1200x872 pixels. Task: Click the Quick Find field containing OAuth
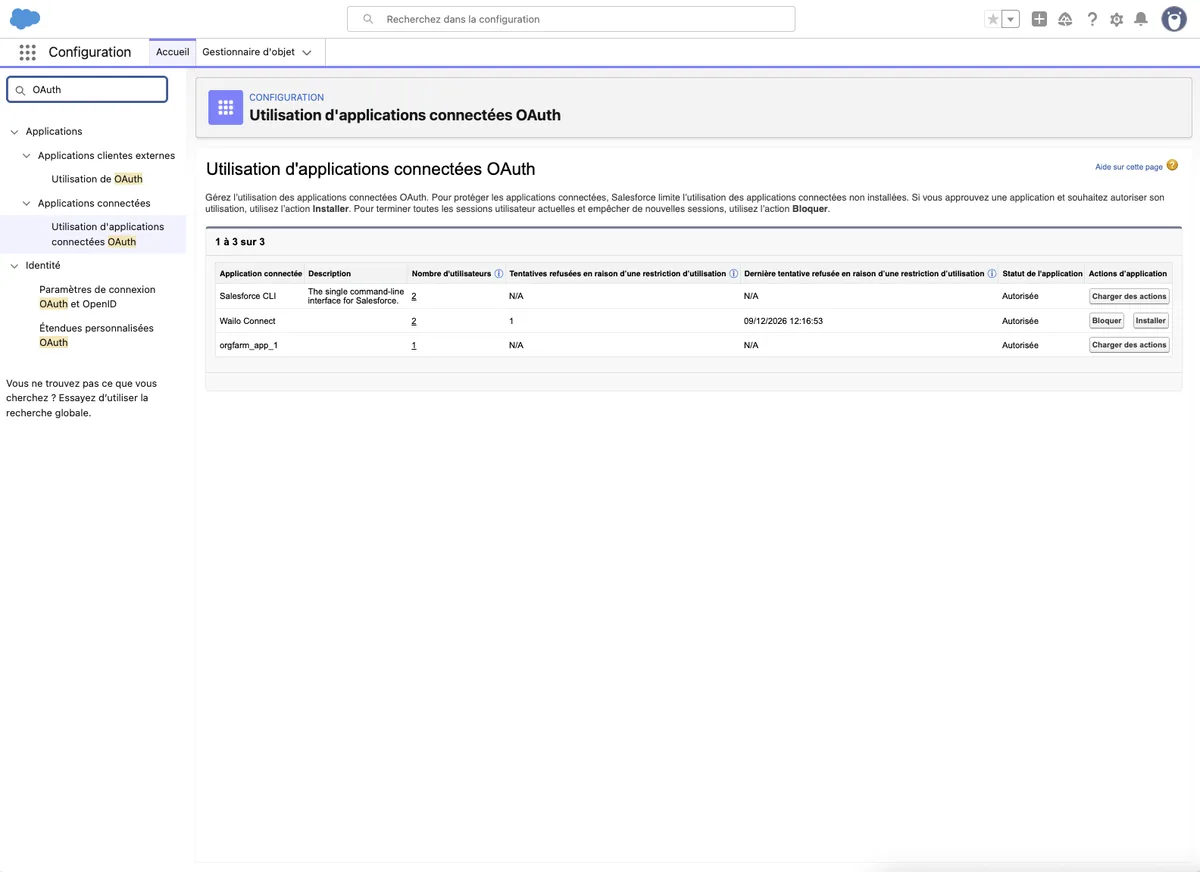87,89
